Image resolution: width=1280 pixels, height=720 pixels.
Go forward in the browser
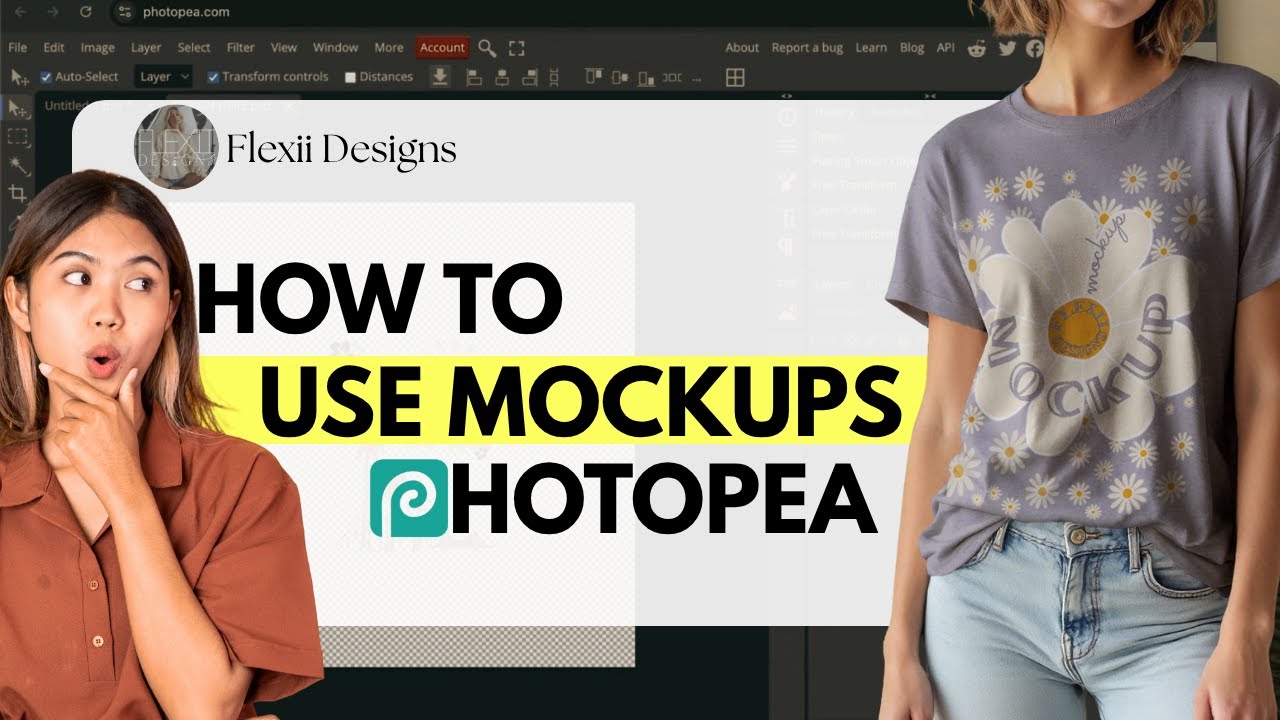52,12
